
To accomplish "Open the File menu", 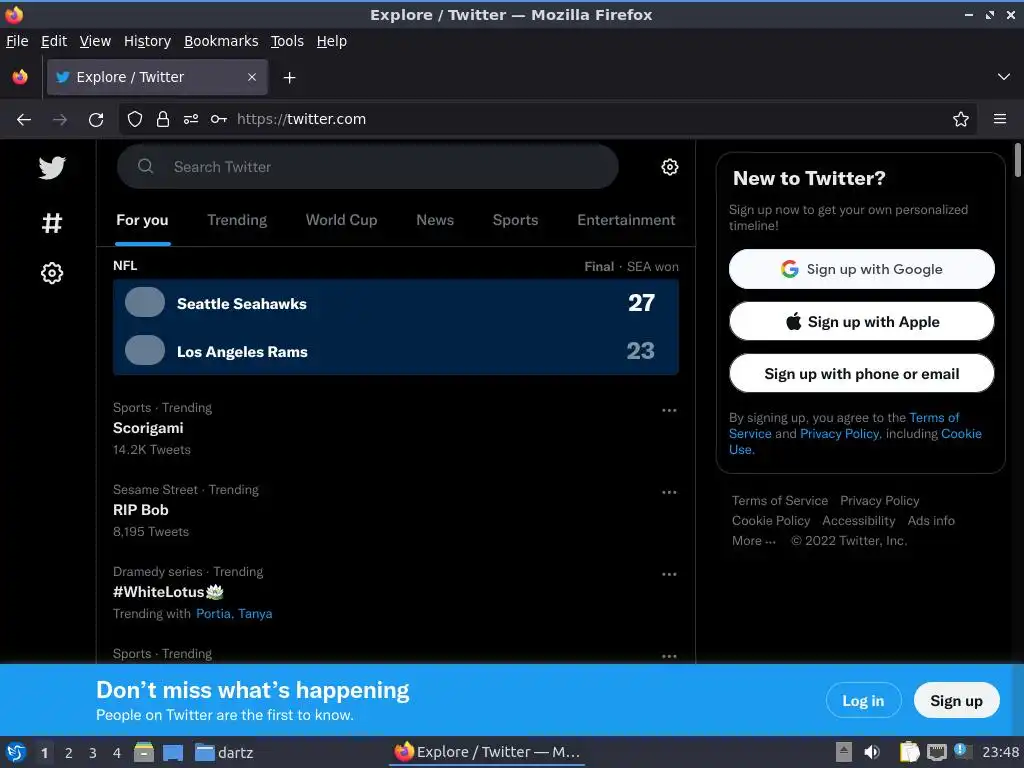I will [x=17, y=41].
